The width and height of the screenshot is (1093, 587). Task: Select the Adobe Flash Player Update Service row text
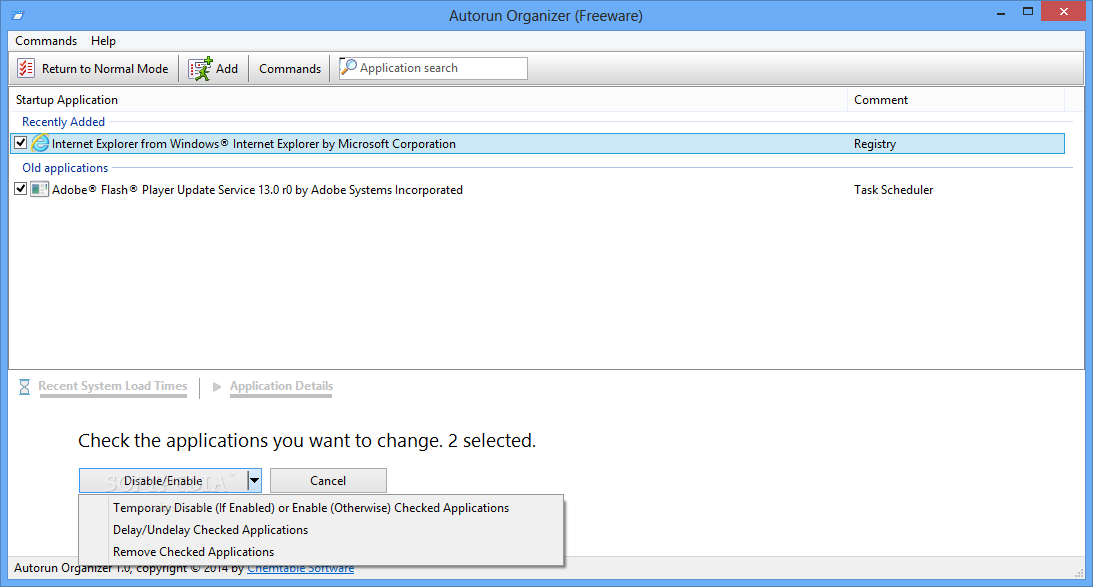(257, 190)
